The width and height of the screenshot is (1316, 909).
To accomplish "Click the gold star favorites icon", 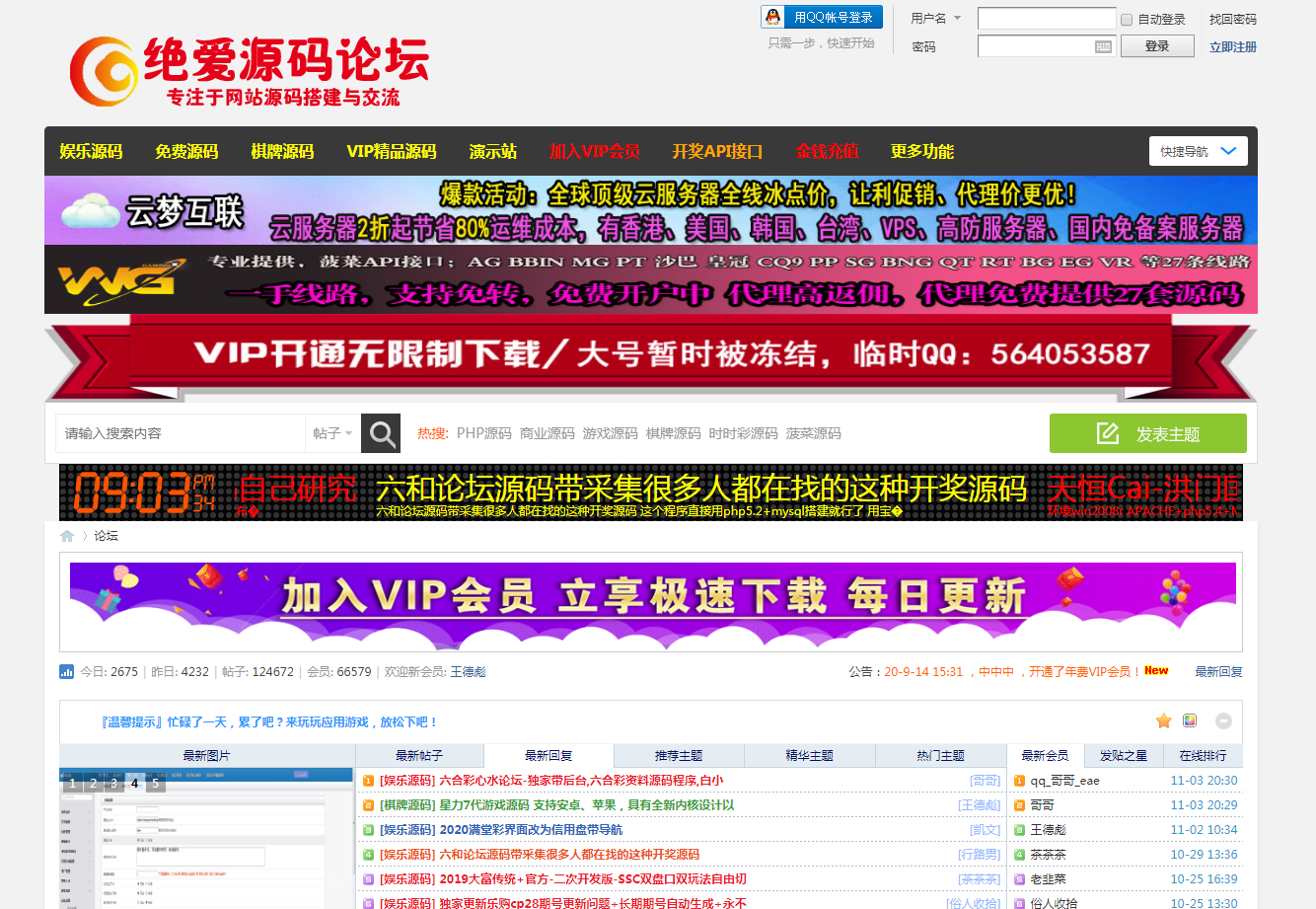I will (1164, 720).
